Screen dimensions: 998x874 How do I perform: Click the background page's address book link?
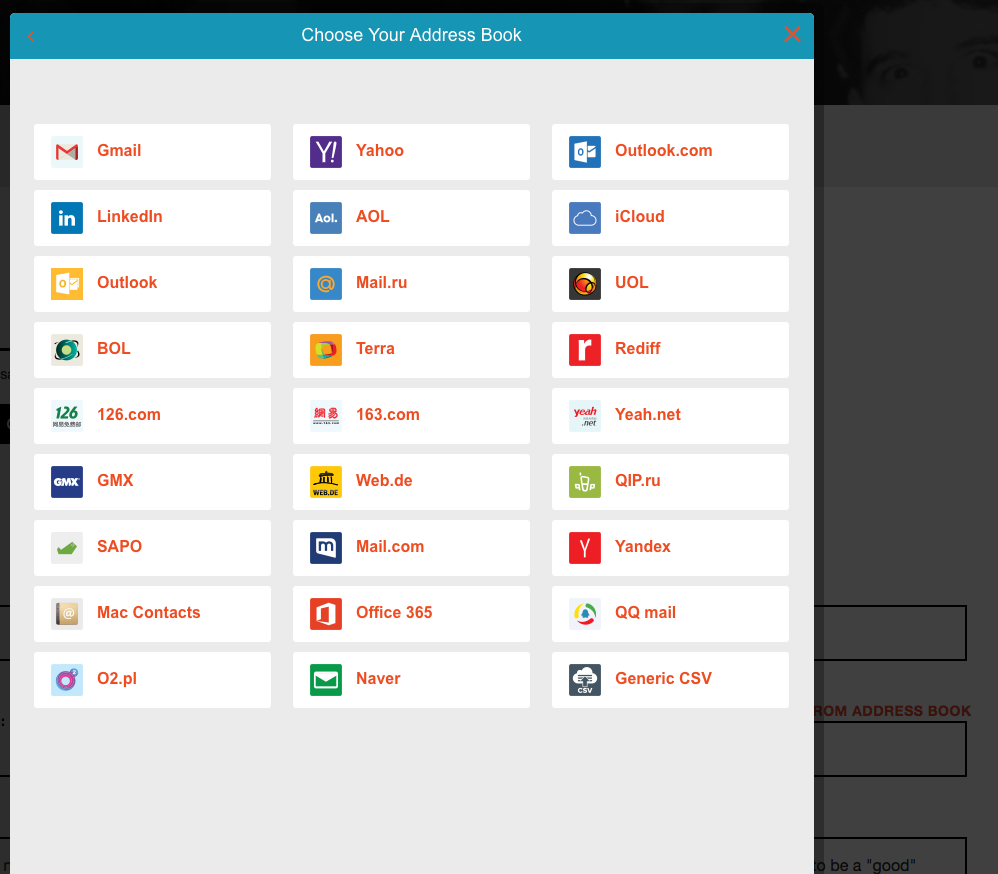[x=893, y=711]
